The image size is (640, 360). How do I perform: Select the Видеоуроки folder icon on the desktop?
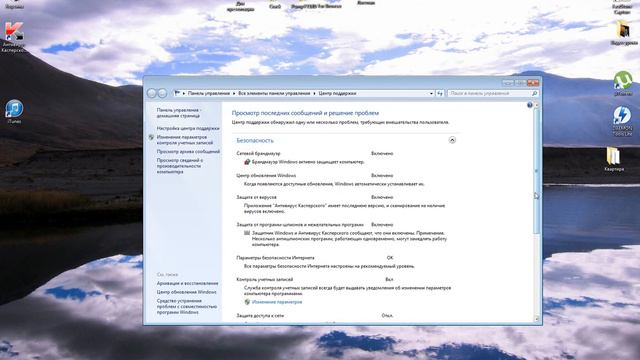(x=624, y=33)
